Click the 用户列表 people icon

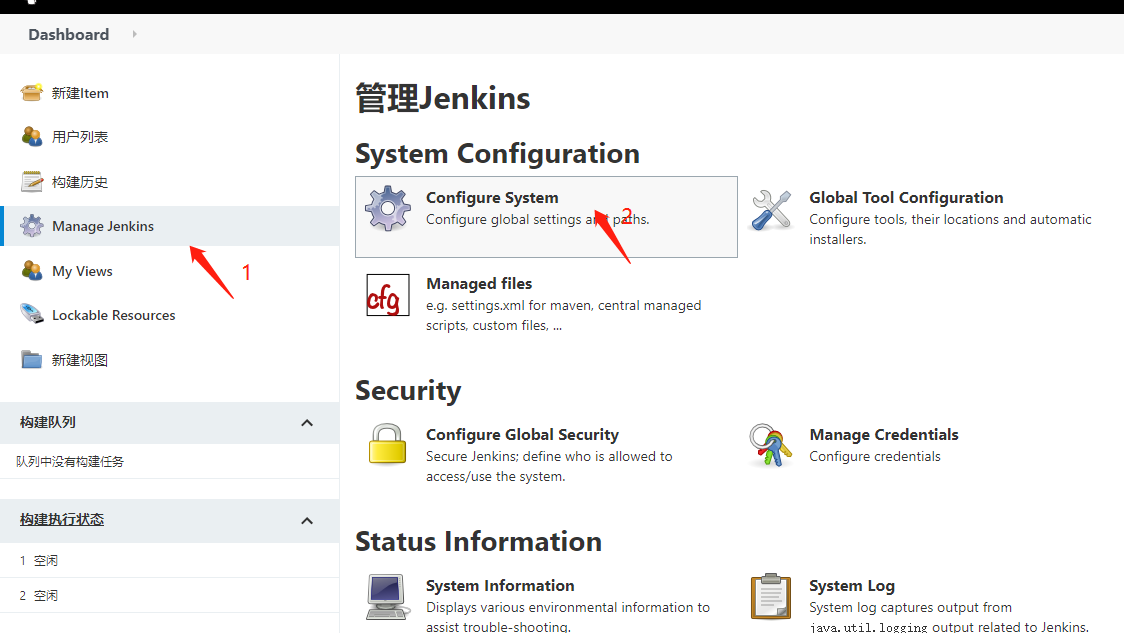tap(32, 137)
